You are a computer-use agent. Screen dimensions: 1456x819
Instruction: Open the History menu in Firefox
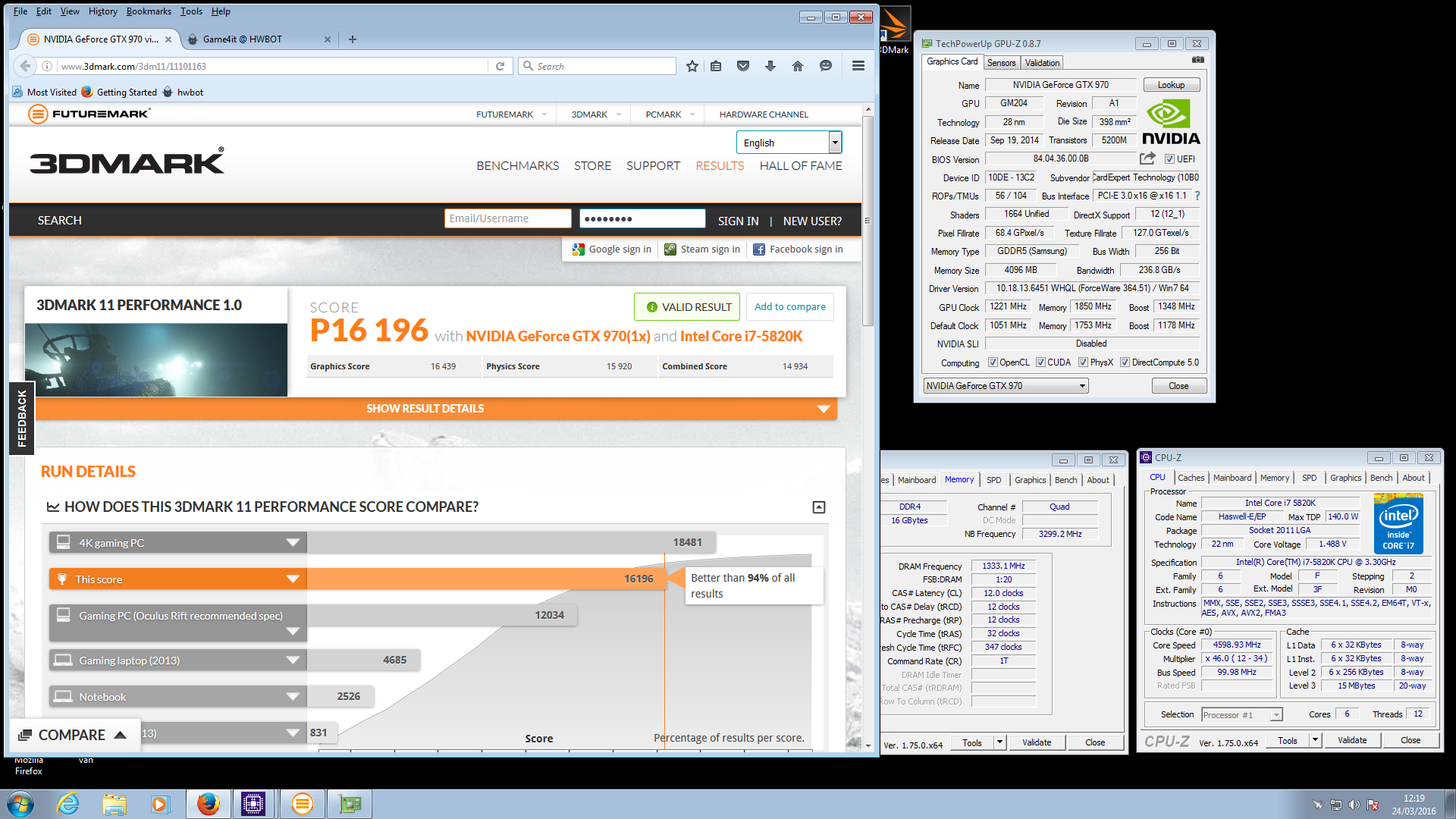(102, 11)
